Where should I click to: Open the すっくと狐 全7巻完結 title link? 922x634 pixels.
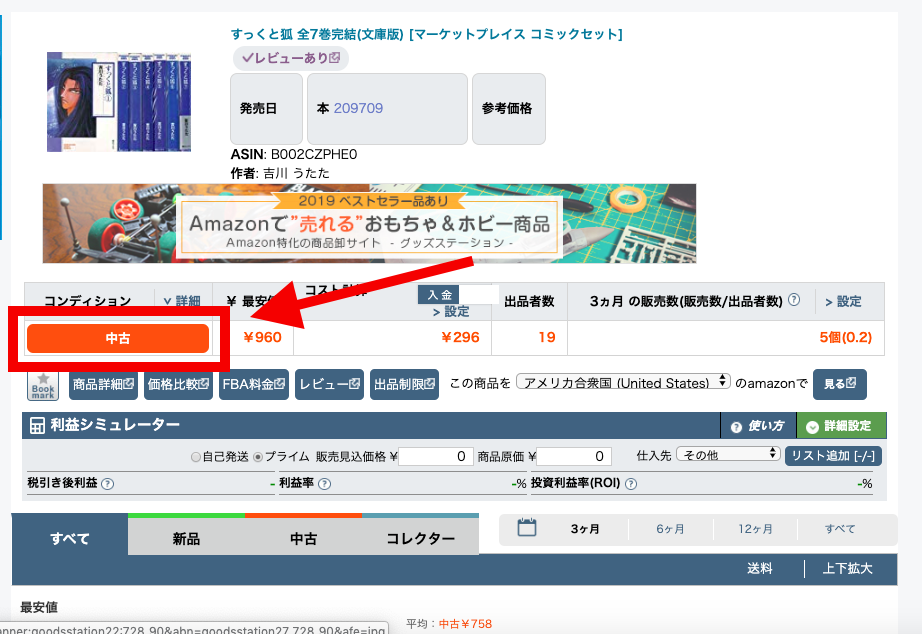(426, 34)
